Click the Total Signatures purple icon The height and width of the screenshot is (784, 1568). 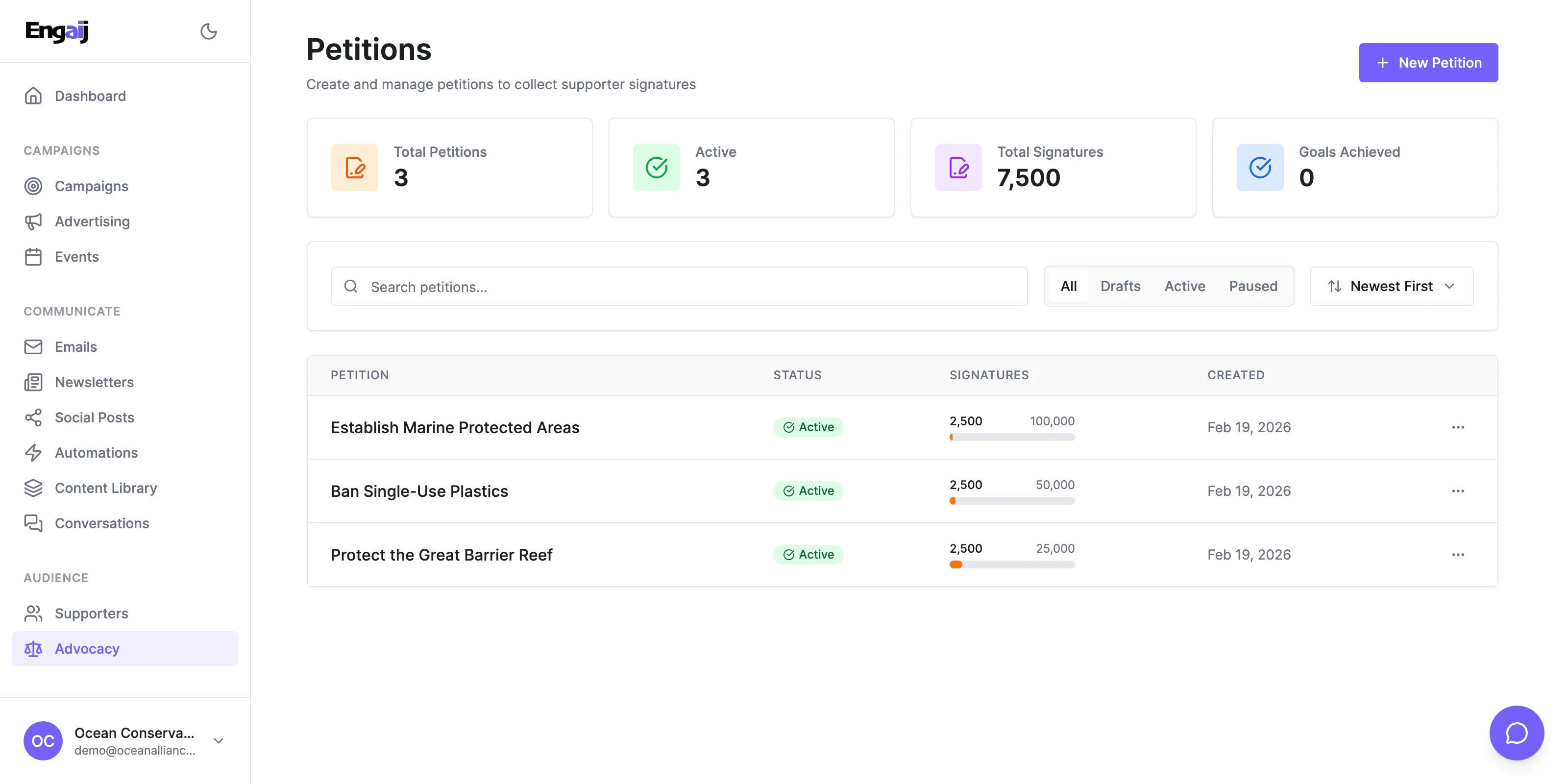[x=957, y=168]
